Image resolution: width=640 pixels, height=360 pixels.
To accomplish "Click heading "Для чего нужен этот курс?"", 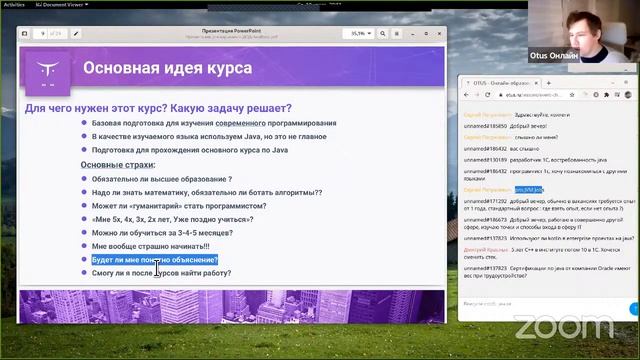I will 96,108.
